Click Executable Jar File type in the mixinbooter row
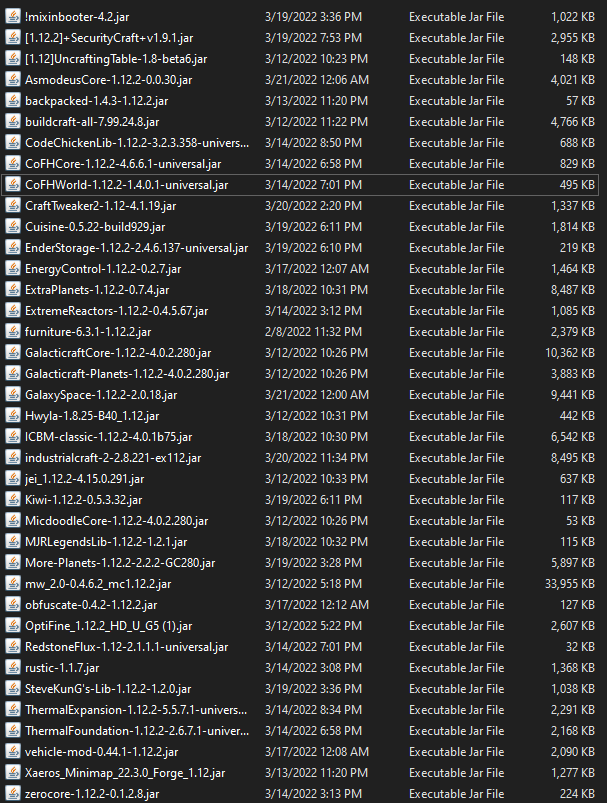Viewport: 607px width, 803px height. [456, 17]
